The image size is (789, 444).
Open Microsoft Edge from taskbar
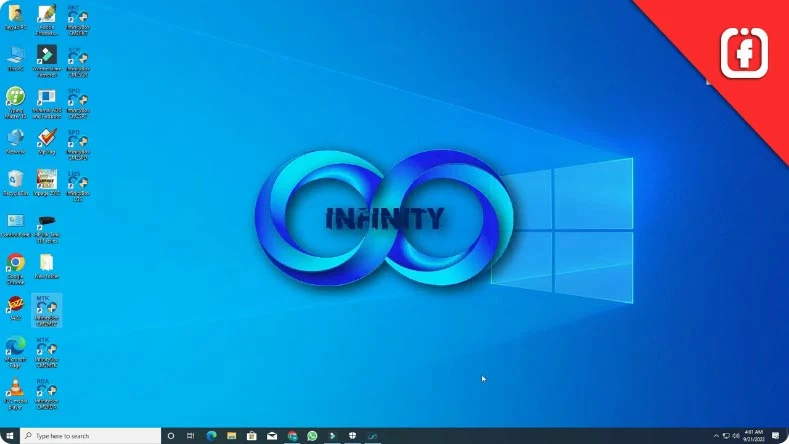(x=211, y=436)
